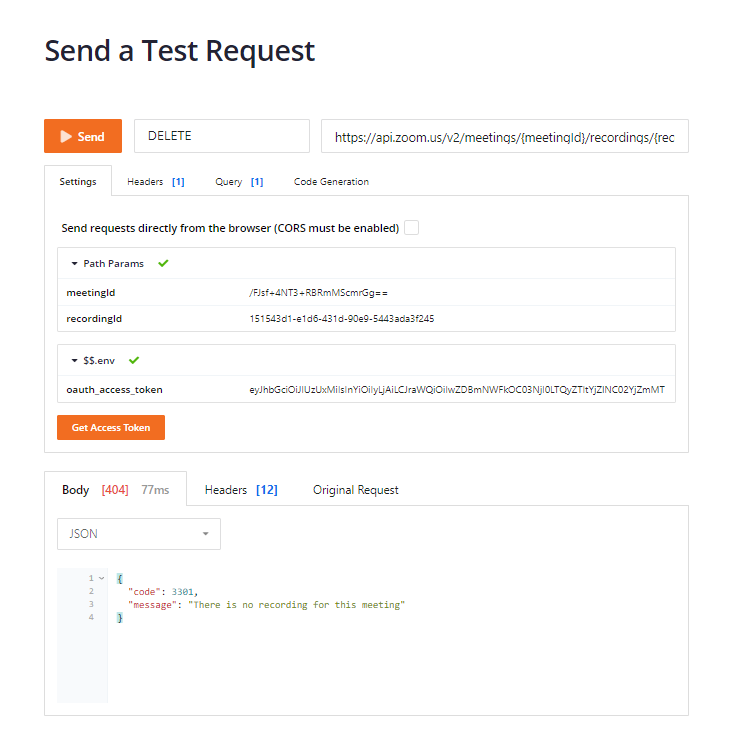Click the API request URL field
This screenshot has height=735, width=749.
504,136
